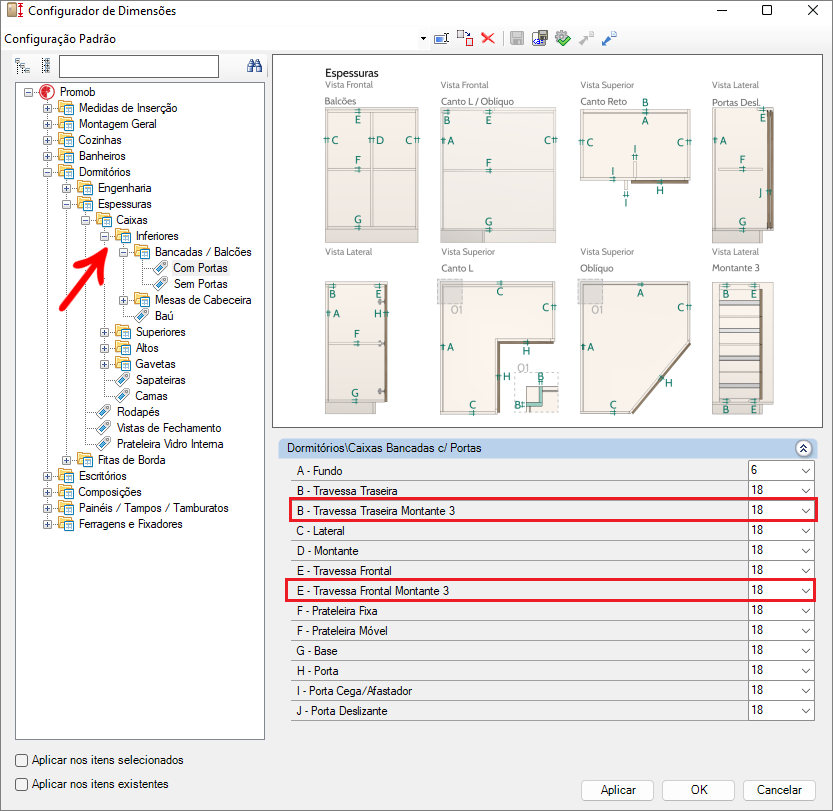Image resolution: width=833 pixels, height=811 pixels.
Task: Click the rename configuration icon
Action: pos(441,38)
